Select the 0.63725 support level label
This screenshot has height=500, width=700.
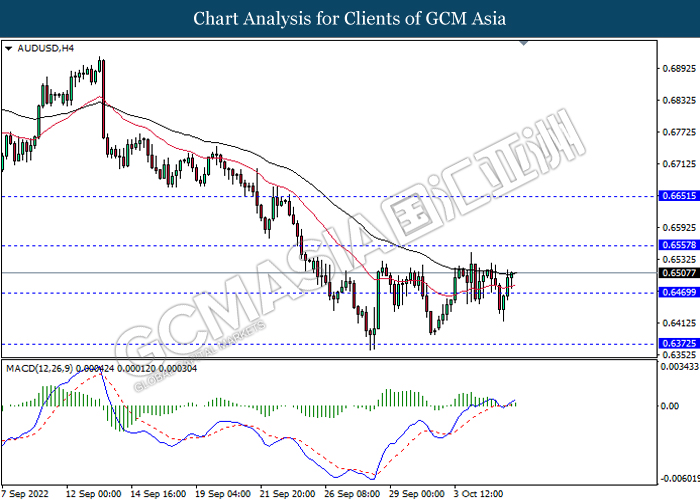point(678,344)
